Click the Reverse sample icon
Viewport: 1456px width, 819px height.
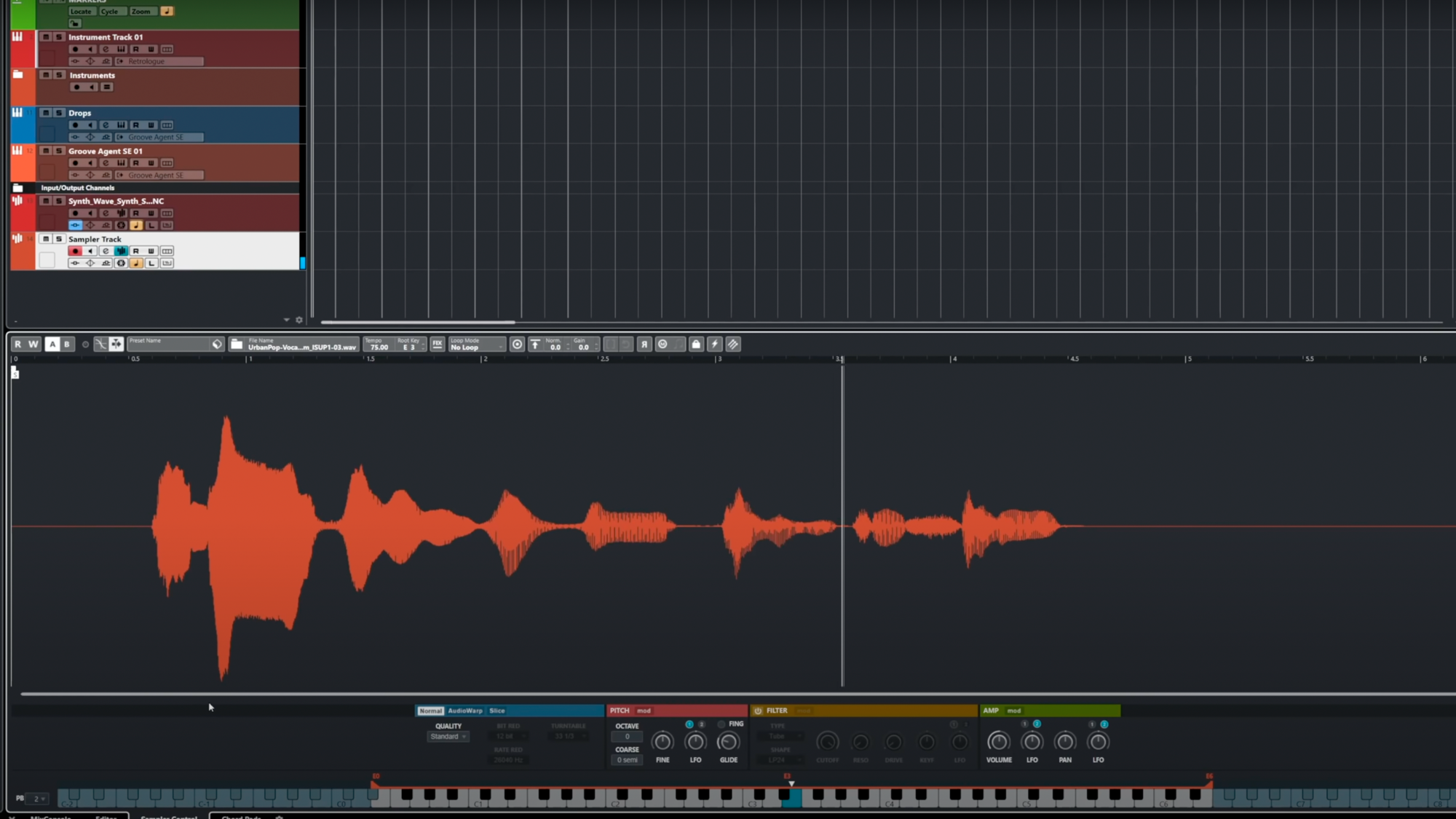coord(644,344)
